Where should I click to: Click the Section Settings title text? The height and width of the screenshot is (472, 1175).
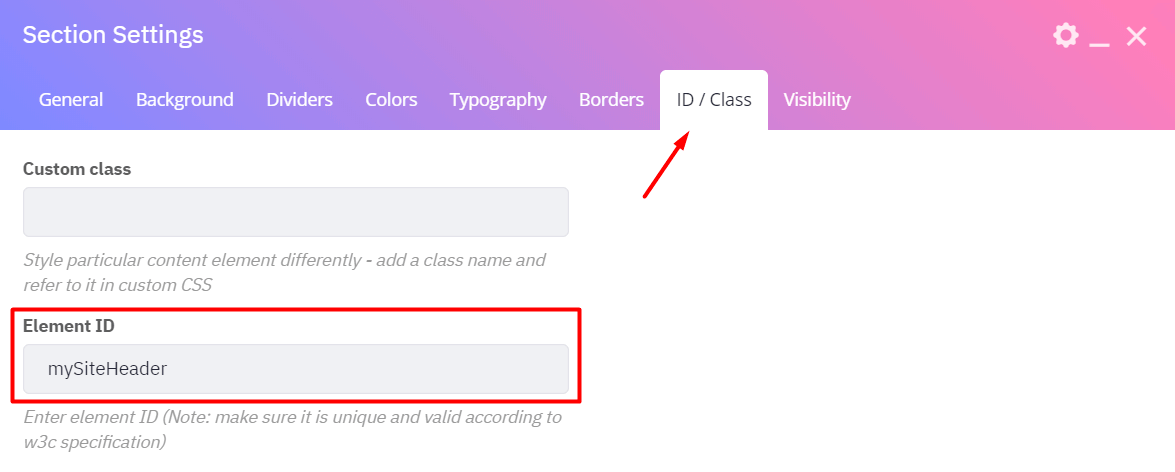(113, 34)
